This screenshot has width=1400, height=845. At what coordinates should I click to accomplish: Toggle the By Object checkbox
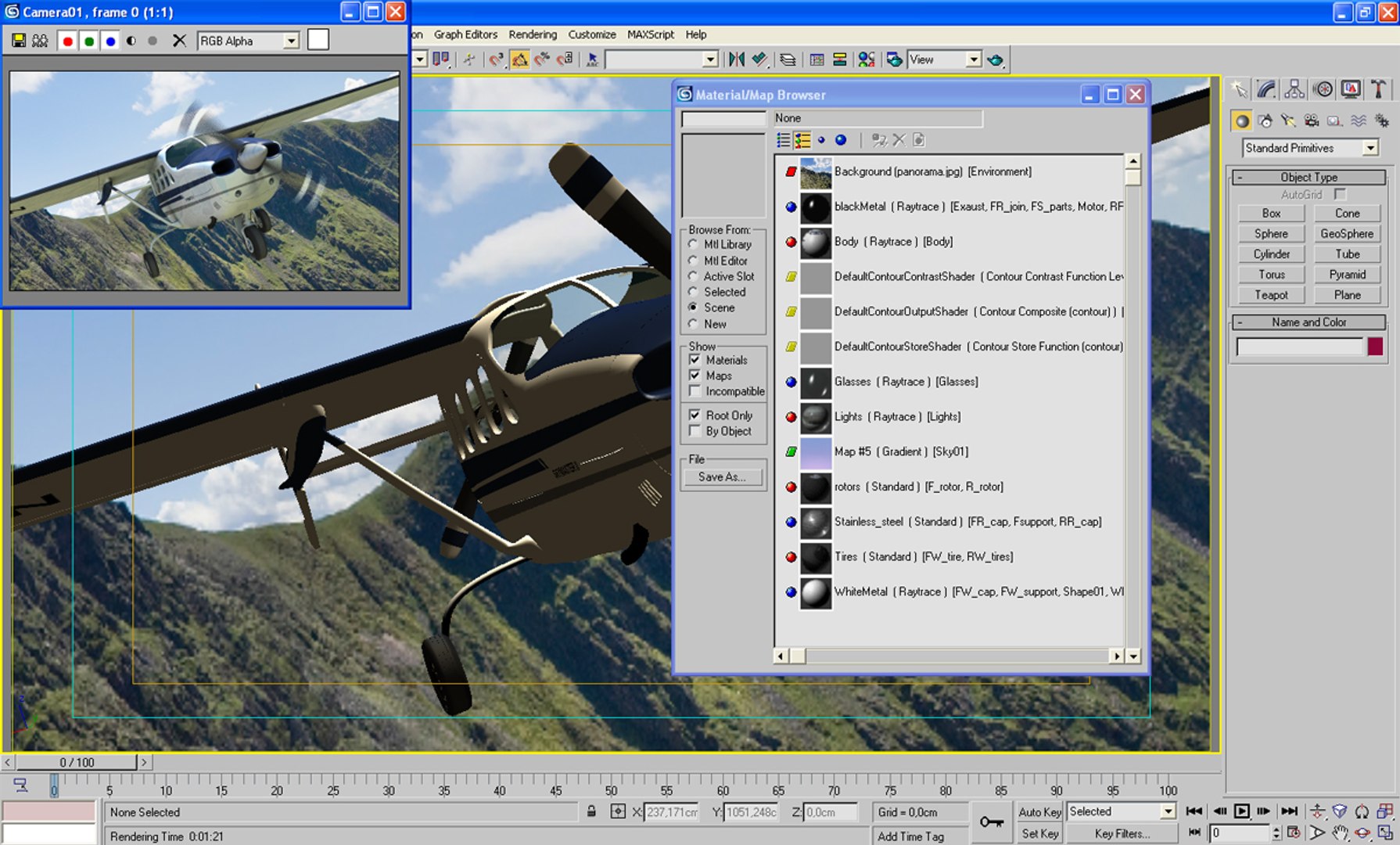click(695, 431)
